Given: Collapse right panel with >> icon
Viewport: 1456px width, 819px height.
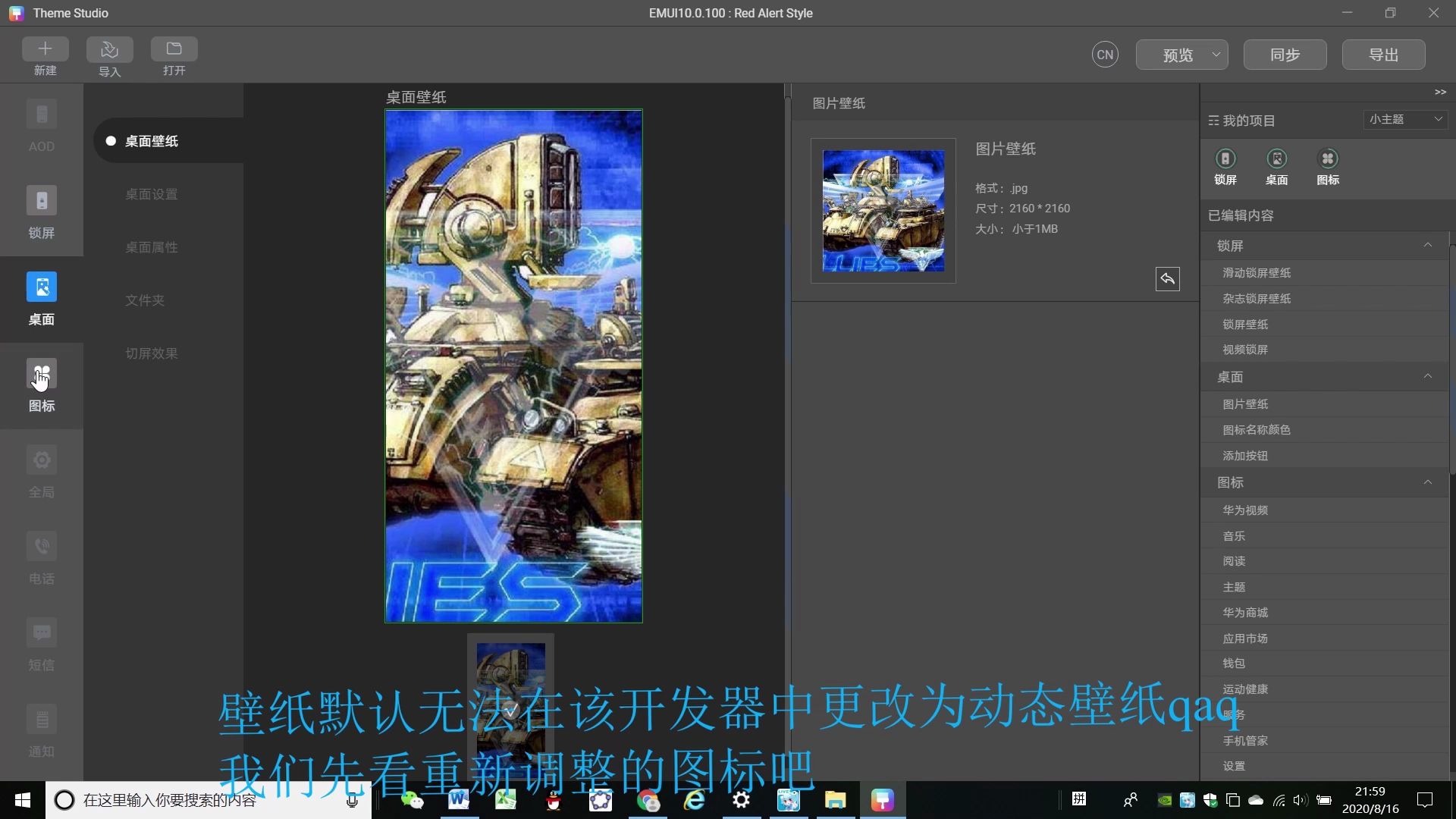Looking at the screenshot, I should click(x=1440, y=92).
